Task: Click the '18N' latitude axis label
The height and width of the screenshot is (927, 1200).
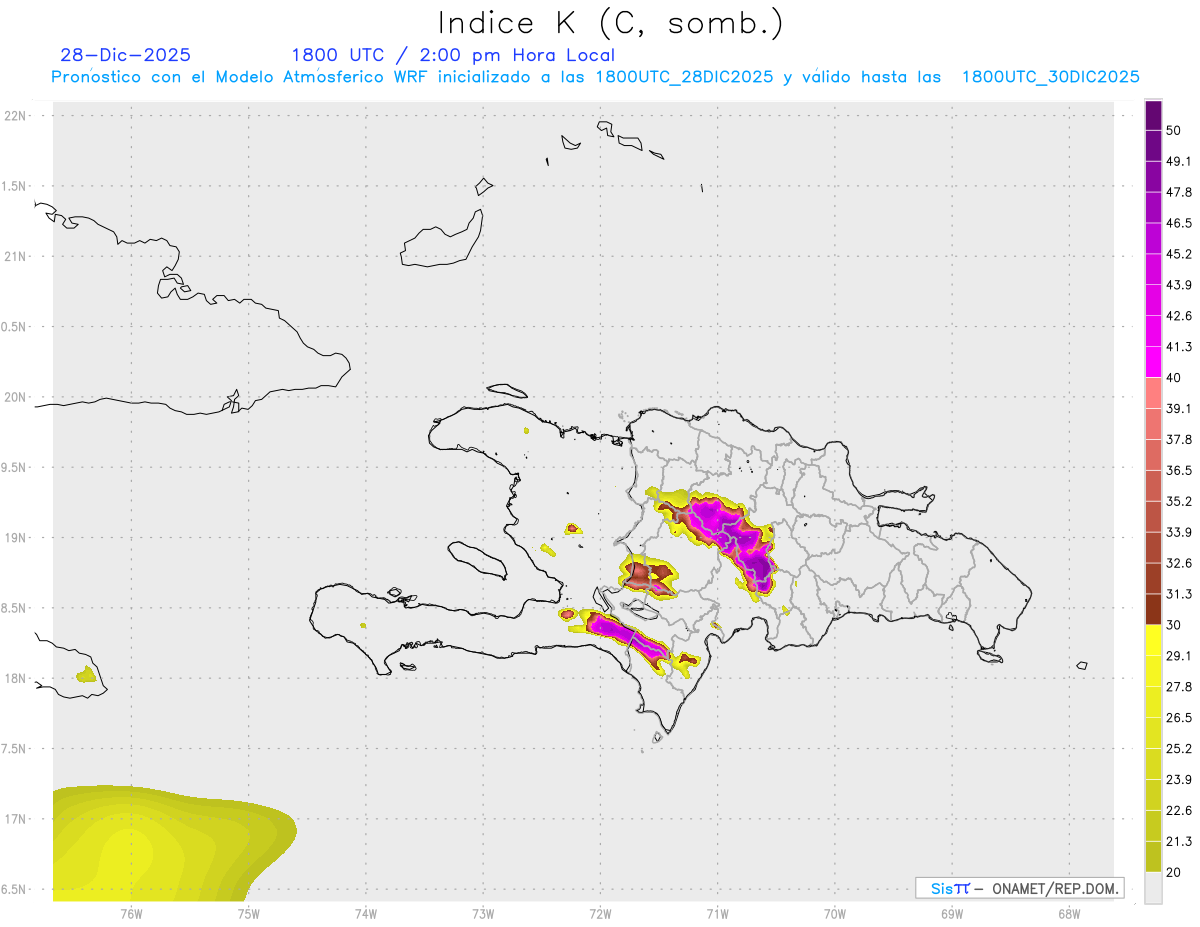Action: 15,678
